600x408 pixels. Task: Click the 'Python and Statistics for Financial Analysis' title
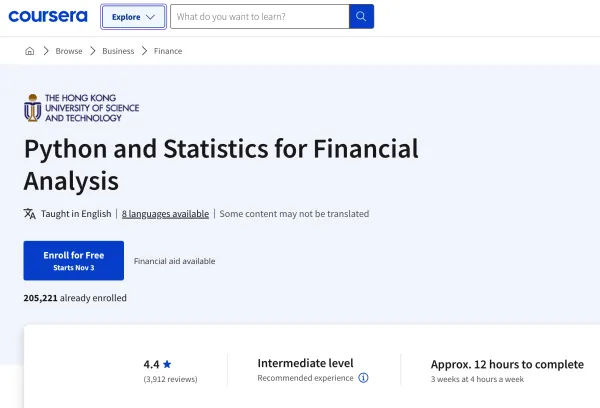pos(221,165)
